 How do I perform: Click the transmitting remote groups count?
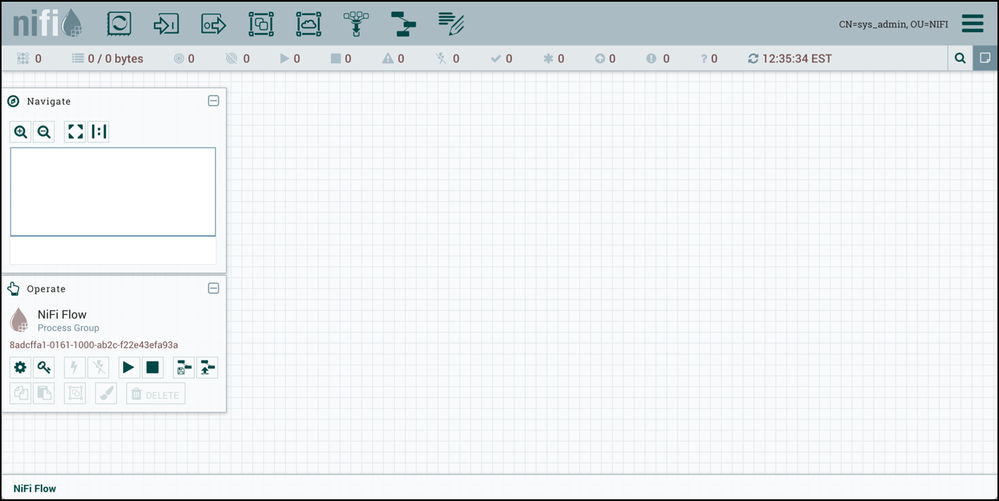[x=184, y=59]
